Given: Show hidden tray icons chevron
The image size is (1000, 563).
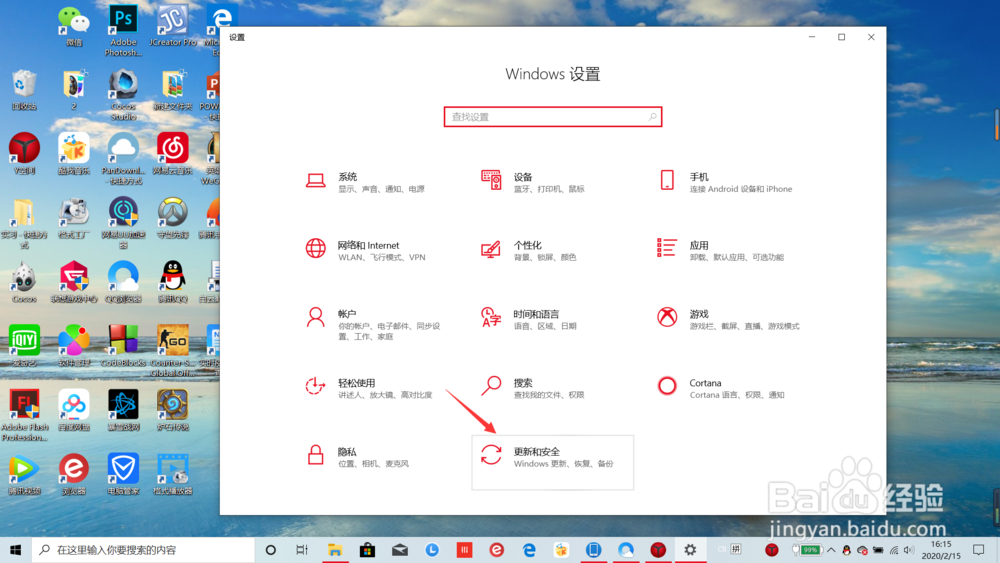Looking at the screenshot, I should (x=831, y=550).
